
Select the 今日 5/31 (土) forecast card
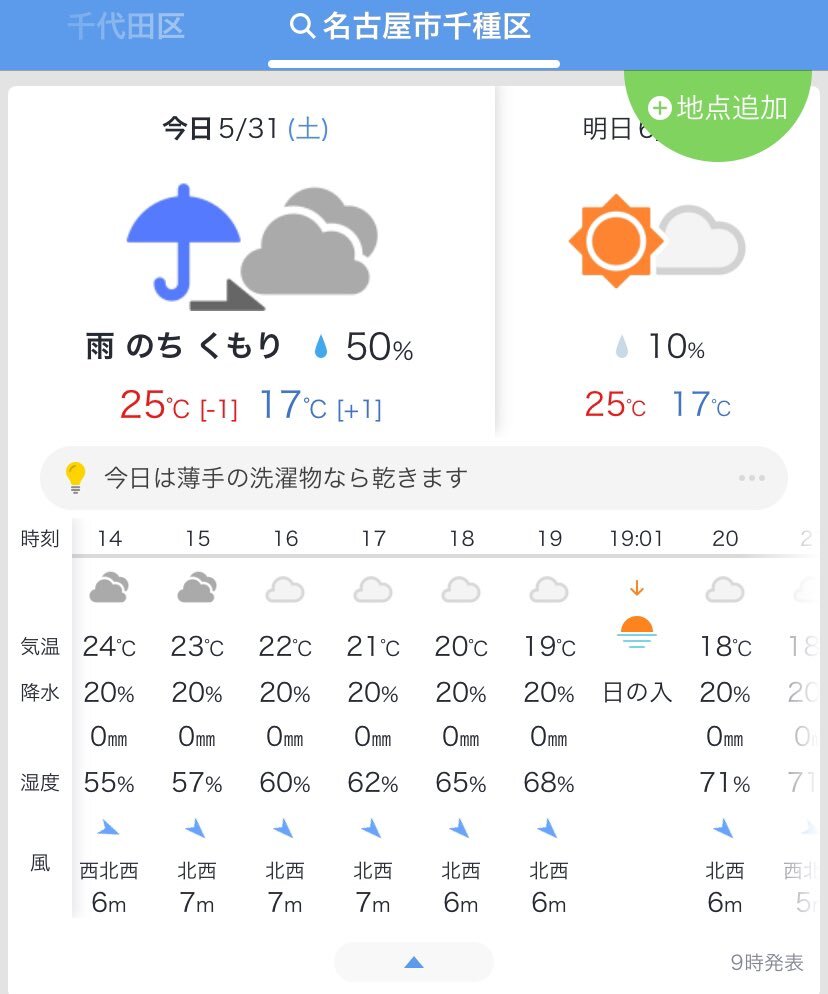251,260
